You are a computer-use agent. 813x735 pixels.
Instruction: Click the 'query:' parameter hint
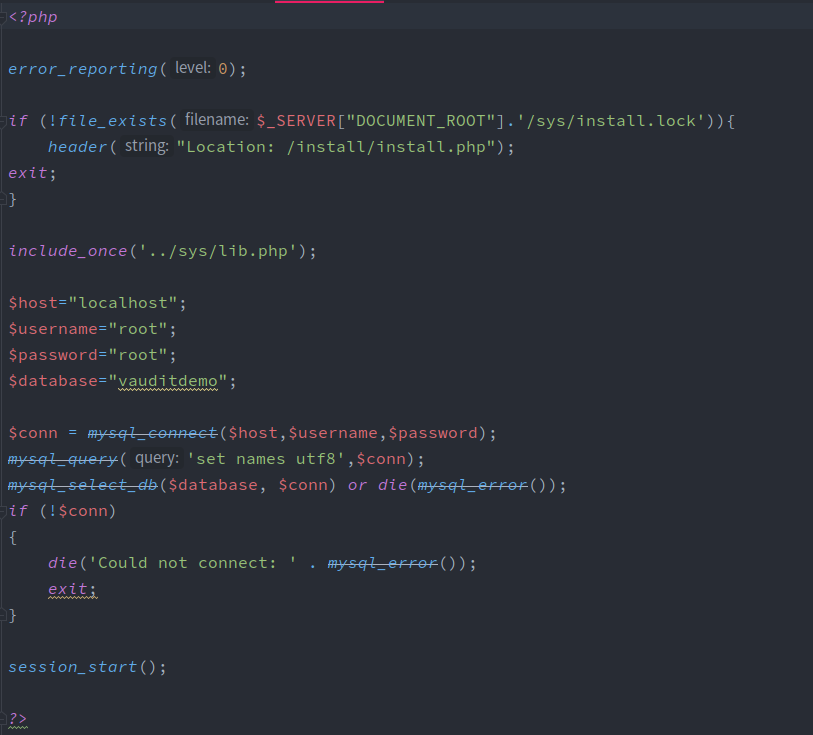156,458
